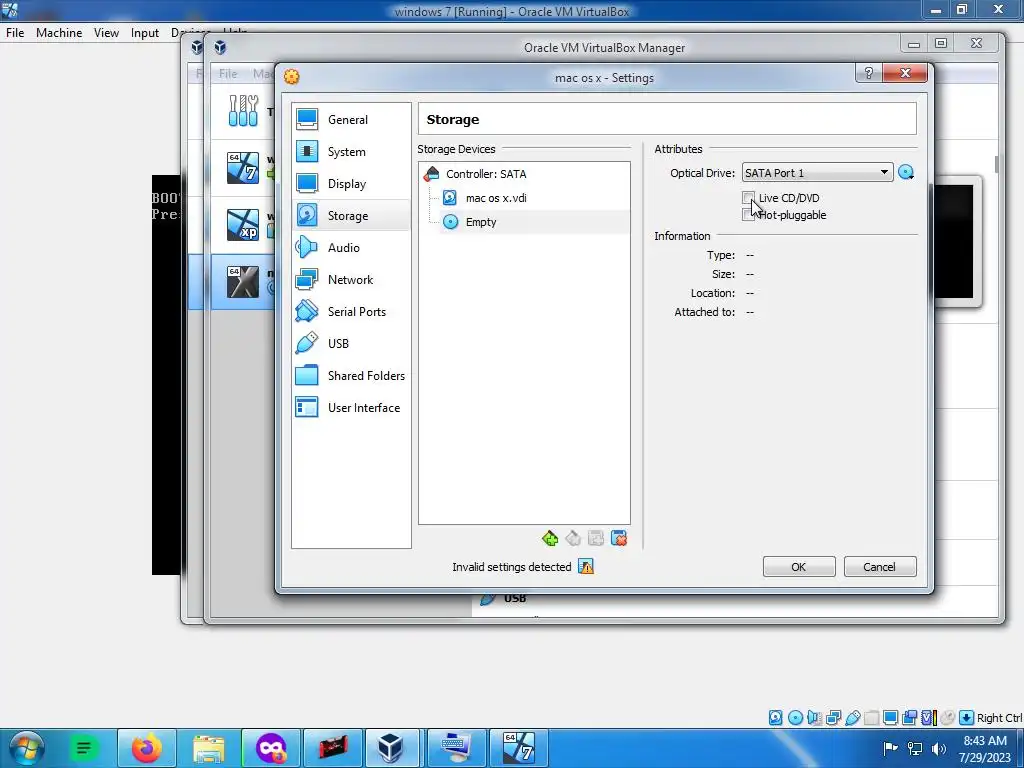Click VM status bar shared folders indicator
This screenshot has width=1024, height=768.
tap(871, 718)
